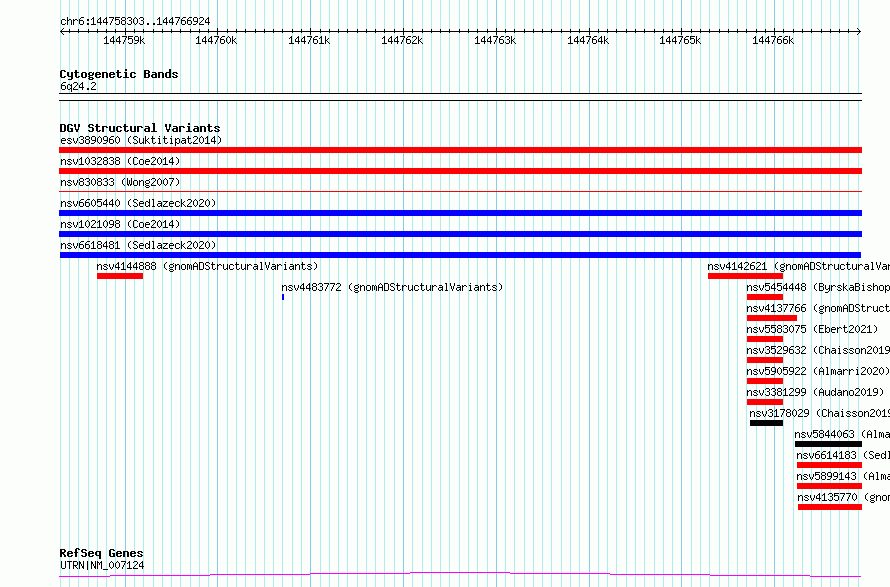
Task: Select the 6q24.2 band label
Action: point(78,86)
